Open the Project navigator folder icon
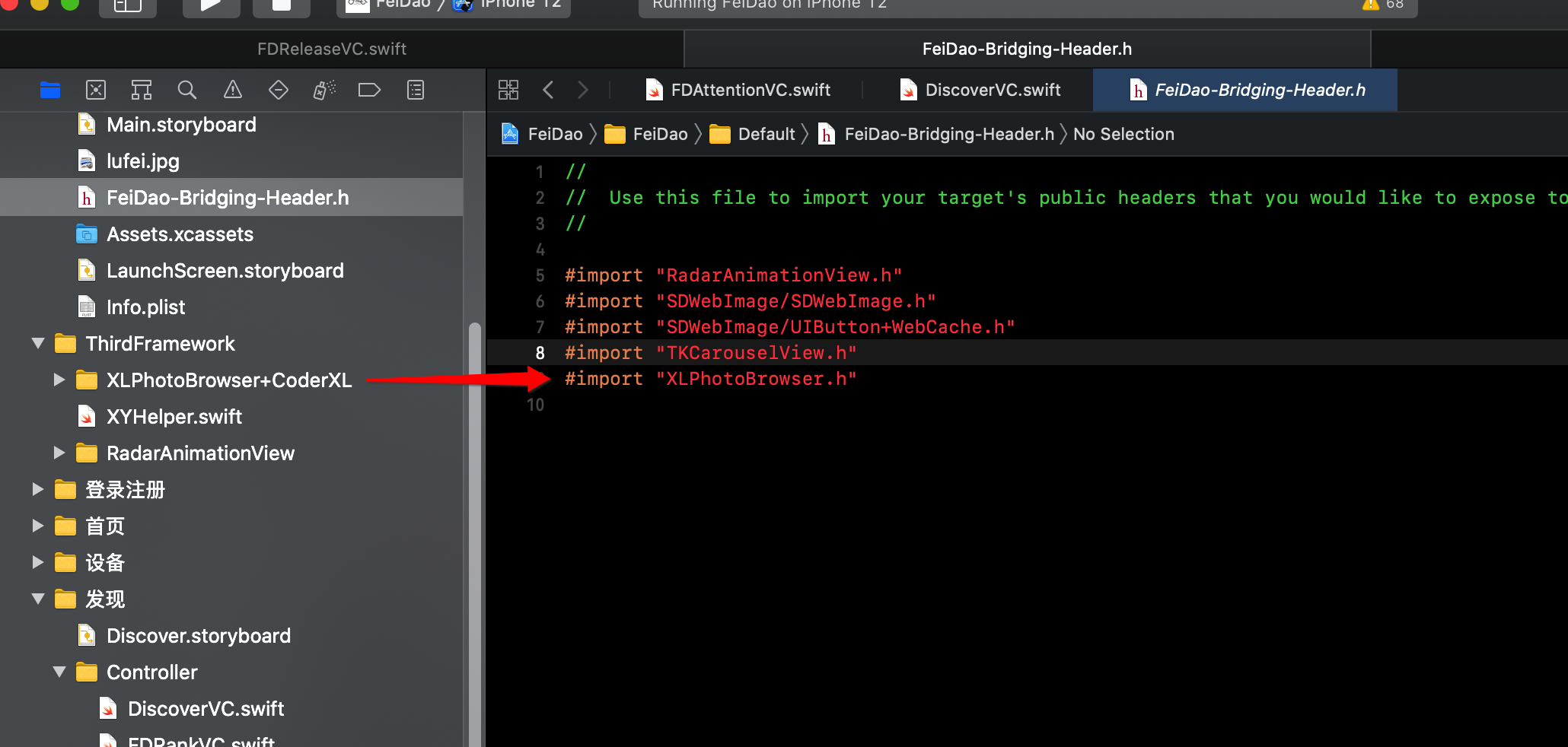 [x=50, y=90]
